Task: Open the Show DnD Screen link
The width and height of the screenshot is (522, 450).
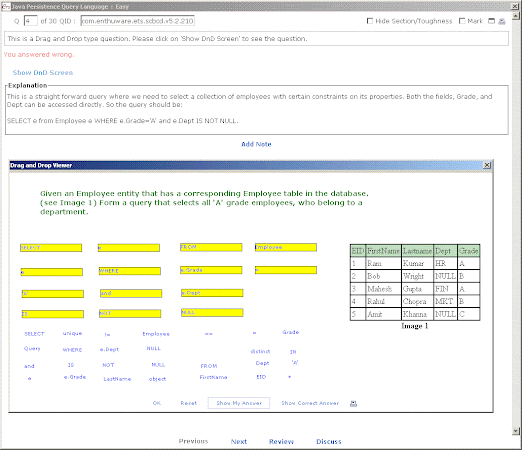Action: tap(43, 73)
